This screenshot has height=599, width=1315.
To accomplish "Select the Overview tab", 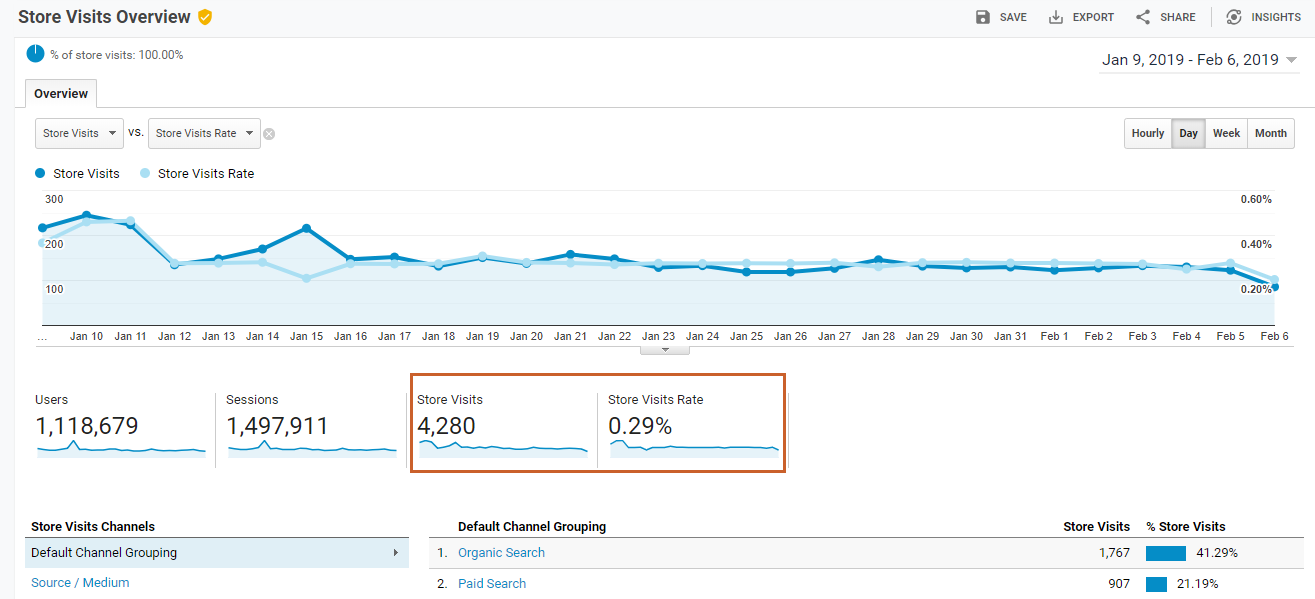I will pyautogui.click(x=61, y=93).
